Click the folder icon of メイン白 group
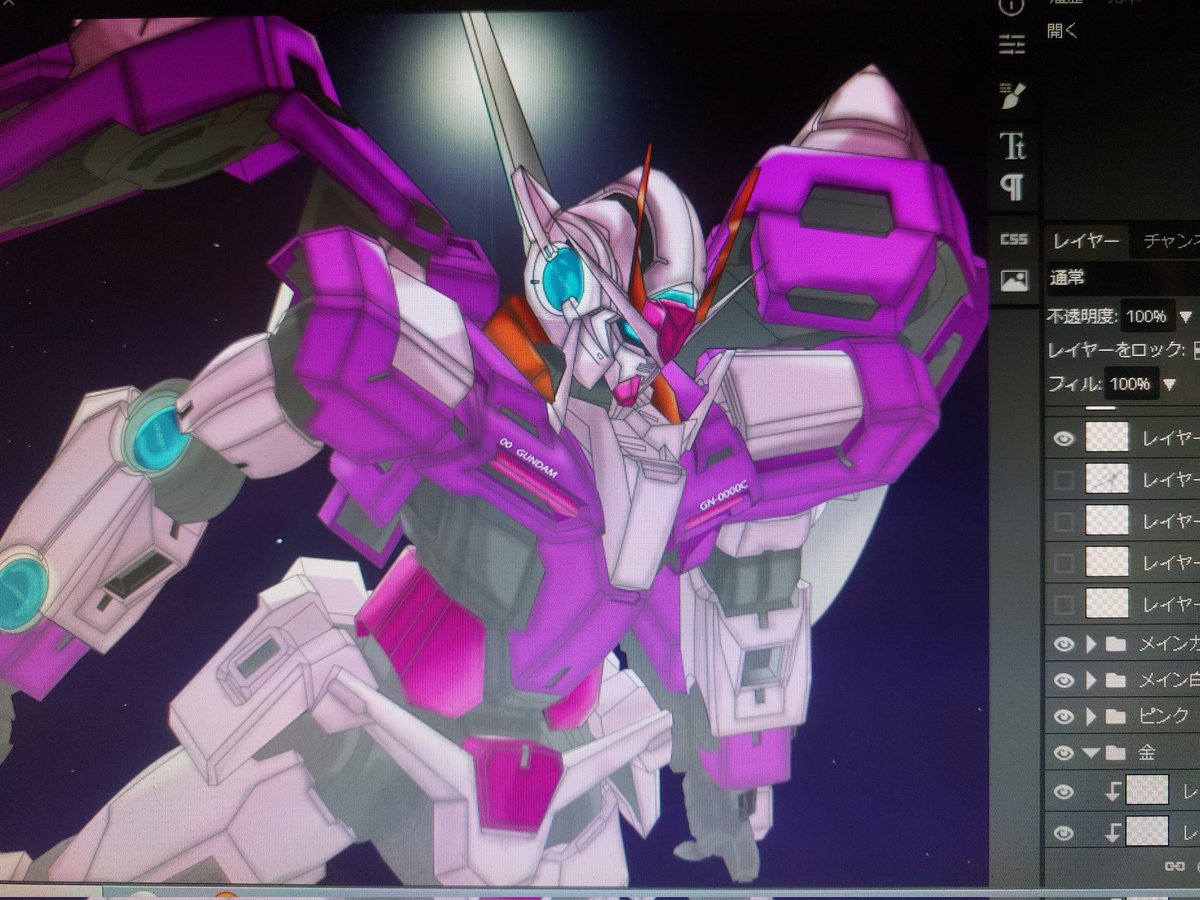 tap(1116, 681)
